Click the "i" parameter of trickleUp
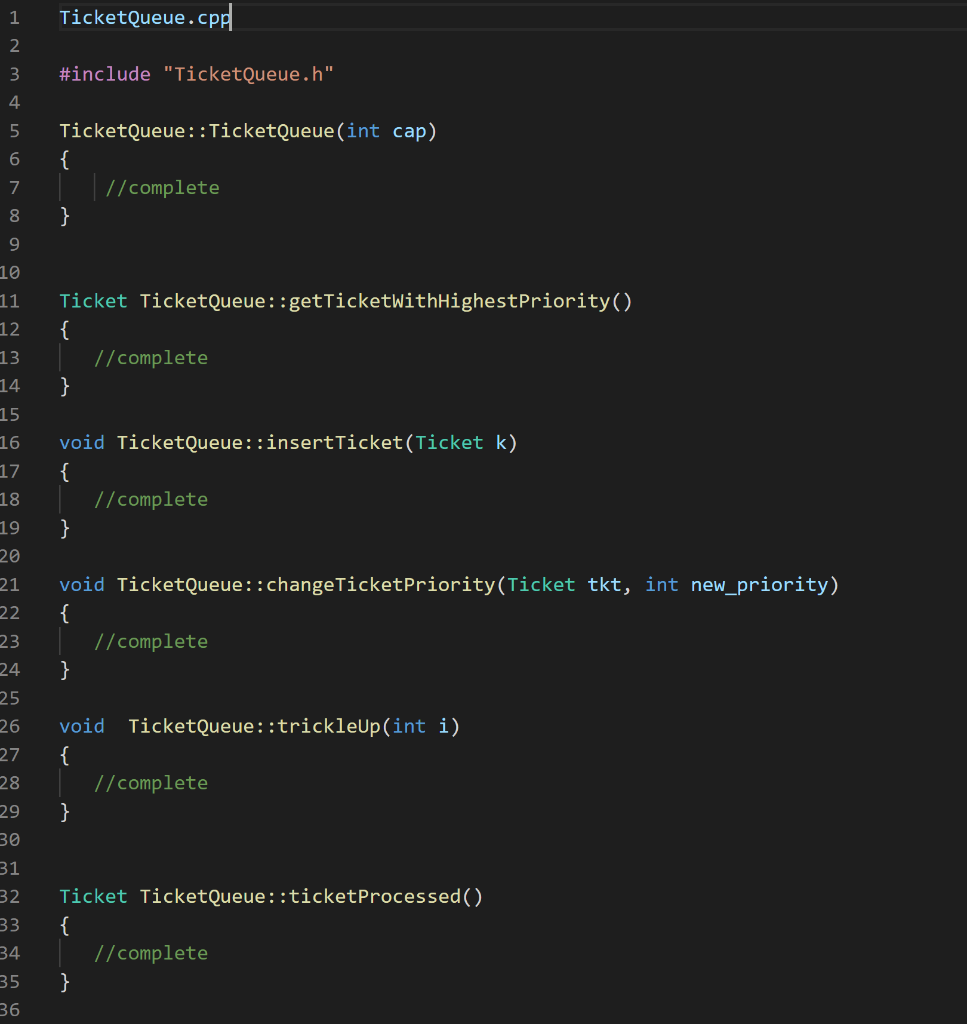The height and width of the screenshot is (1024, 967). (443, 726)
